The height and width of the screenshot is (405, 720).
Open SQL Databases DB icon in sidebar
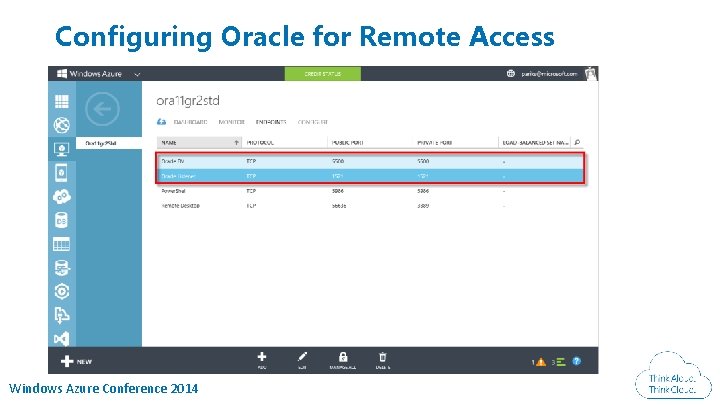click(x=62, y=220)
